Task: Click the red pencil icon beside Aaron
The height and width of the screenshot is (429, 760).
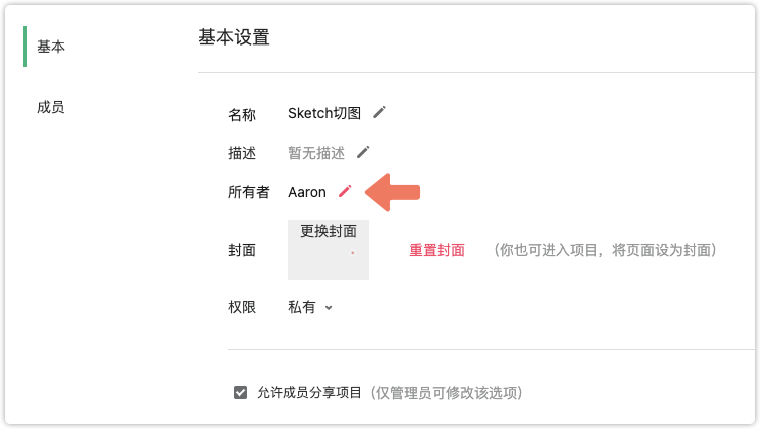Action: [345, 191]
